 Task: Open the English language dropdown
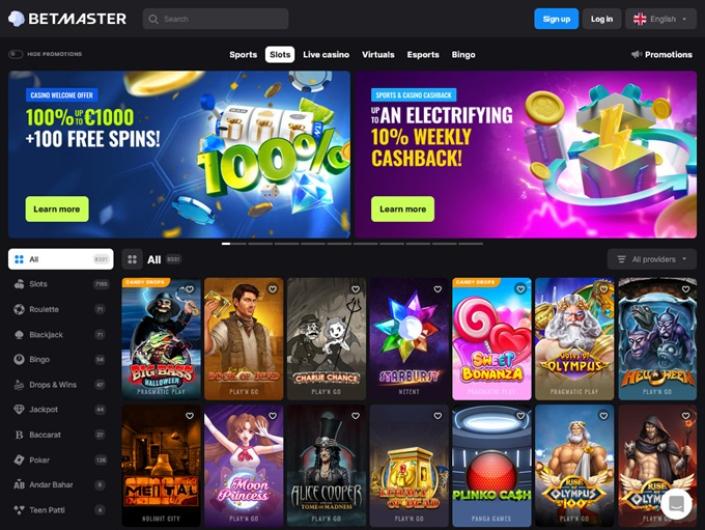pyautogui.click(x=660, y=19)
